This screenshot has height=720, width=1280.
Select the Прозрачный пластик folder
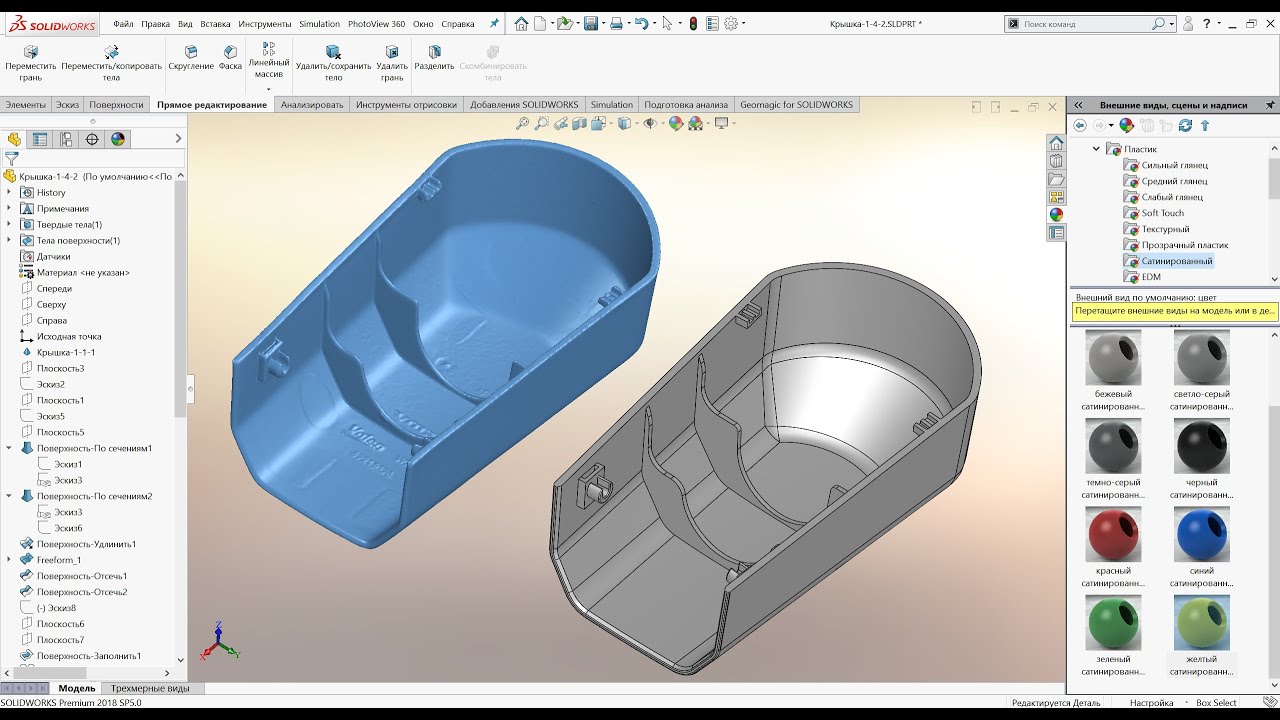(1185, 245)
